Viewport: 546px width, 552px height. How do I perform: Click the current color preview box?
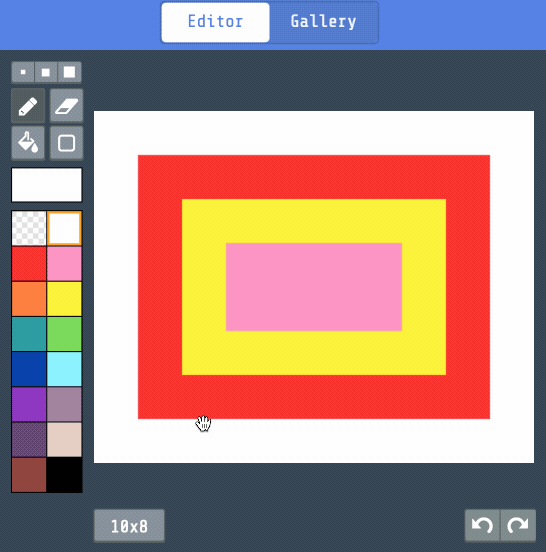click(47, 185)
